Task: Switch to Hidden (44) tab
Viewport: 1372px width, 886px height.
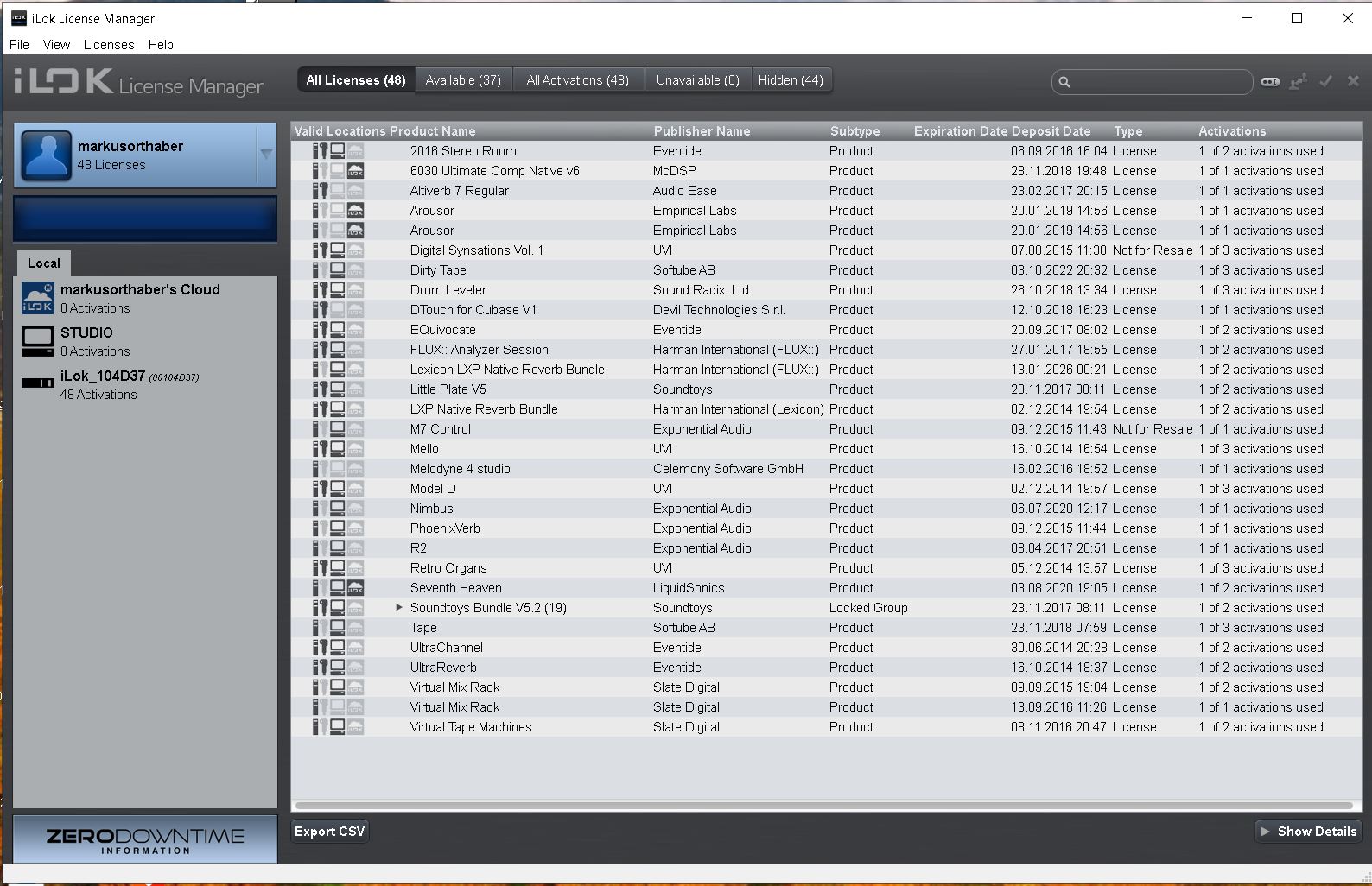Action: tap(791, 80)
